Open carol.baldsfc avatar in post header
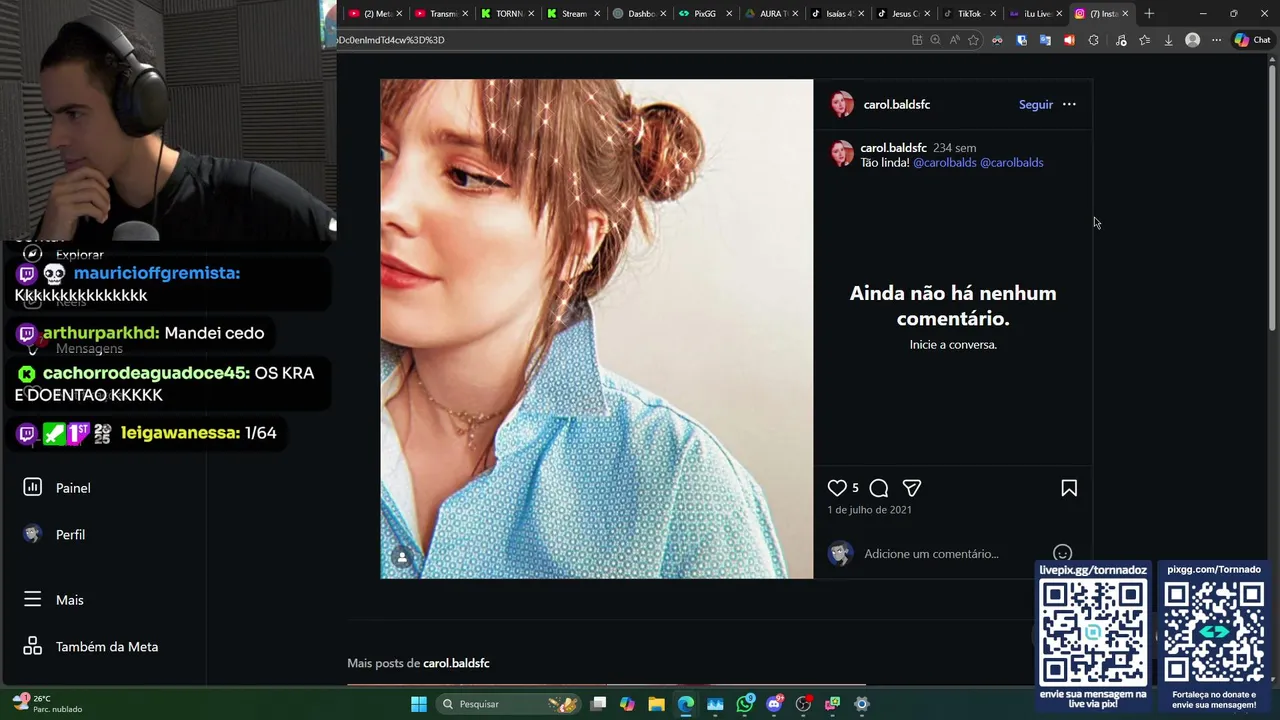The width and height of the screenshot is (1280, 720). point(842,104)
